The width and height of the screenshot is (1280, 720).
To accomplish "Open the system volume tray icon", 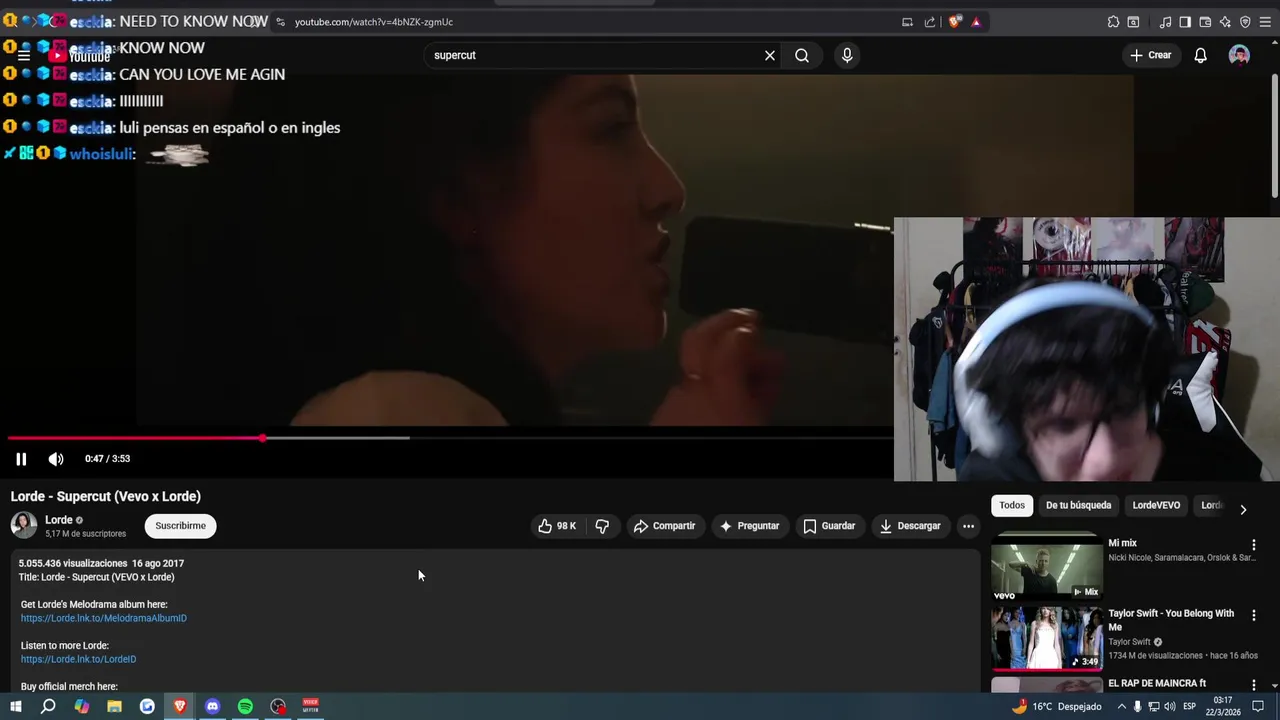I will [x=1170, y=706].
